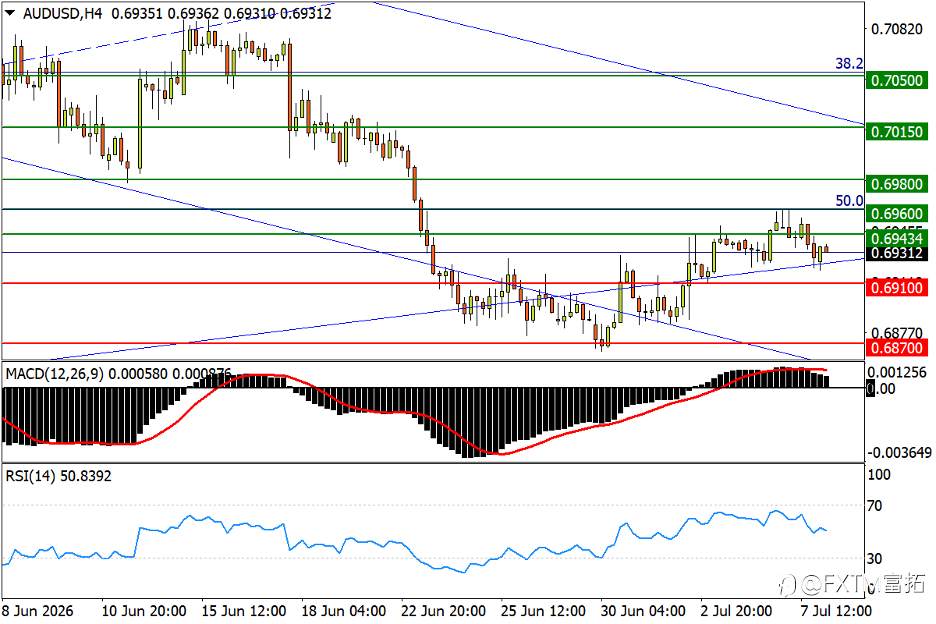The height and width of the screenshot is (624, 936).
Task: Click the 22 Jun 20:00 time label
Action: [x=443, y=611]
